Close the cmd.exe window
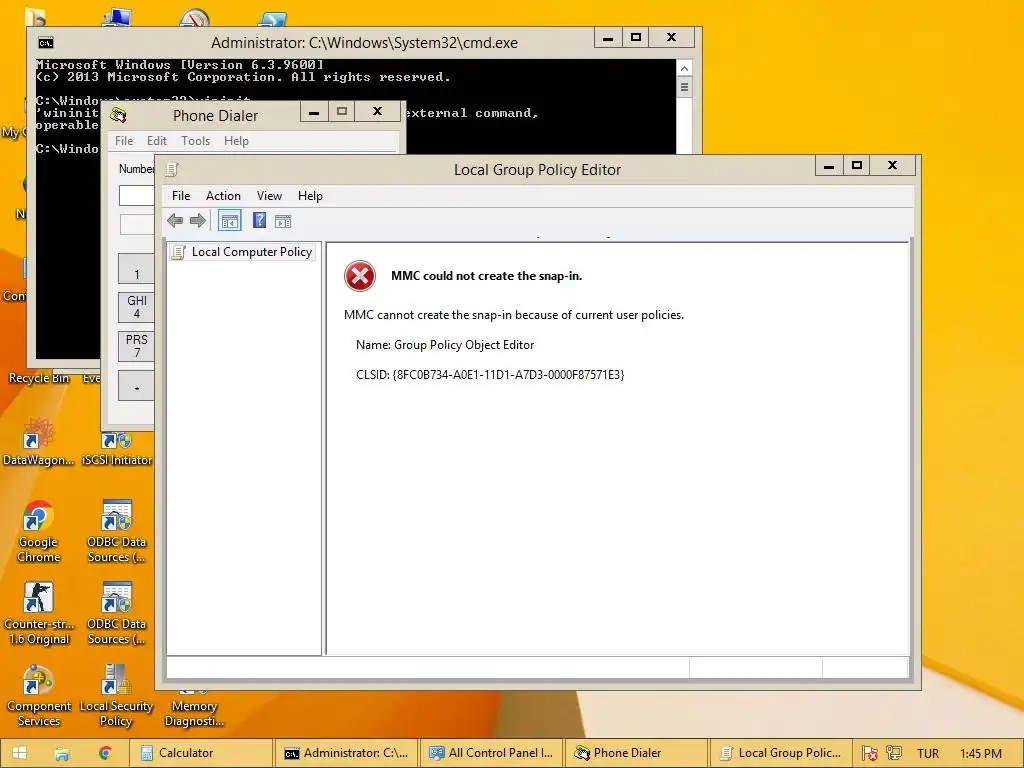 [671, 38]
